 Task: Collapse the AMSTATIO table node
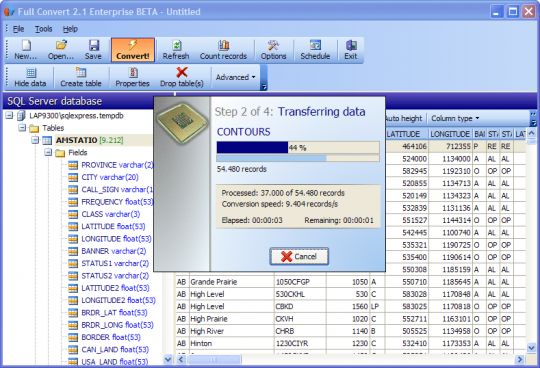click(35, 140)
